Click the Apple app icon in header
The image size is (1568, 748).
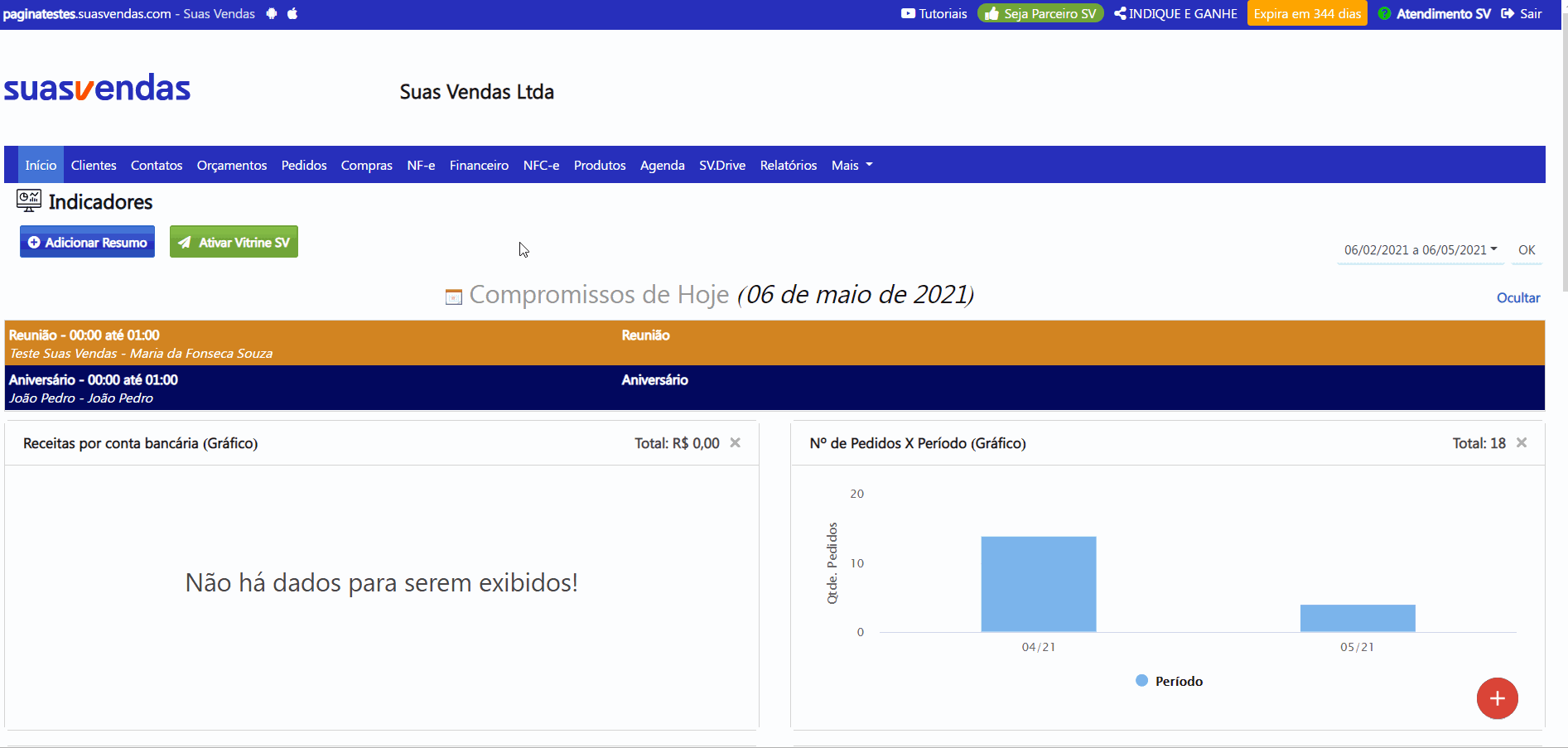292,13
